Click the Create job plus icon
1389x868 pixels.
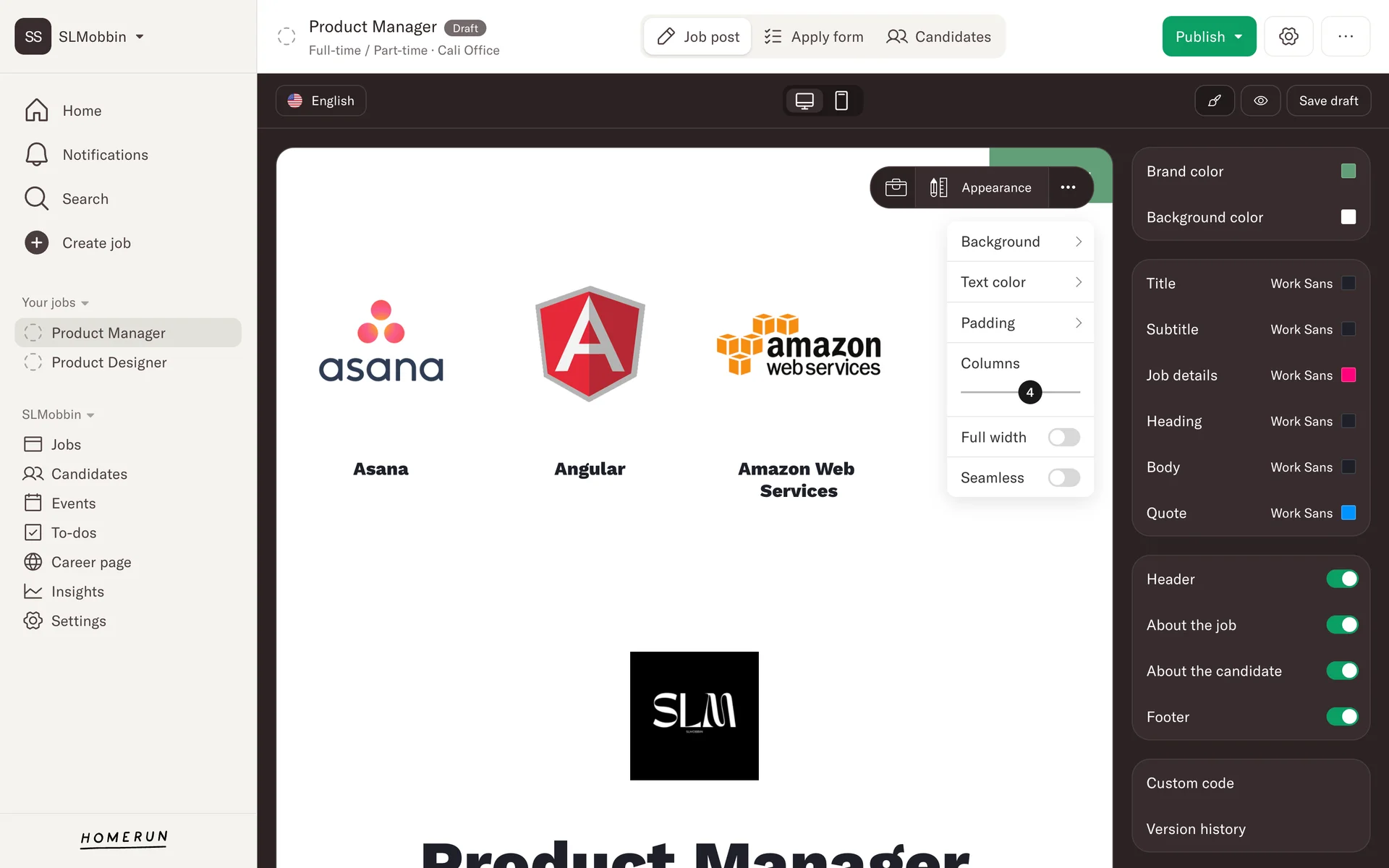(x=37, y=242)
